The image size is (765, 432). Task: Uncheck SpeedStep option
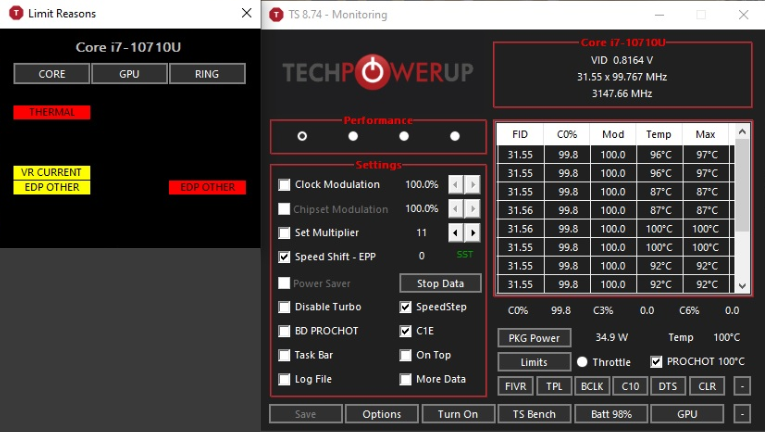[x=405, y=307]
